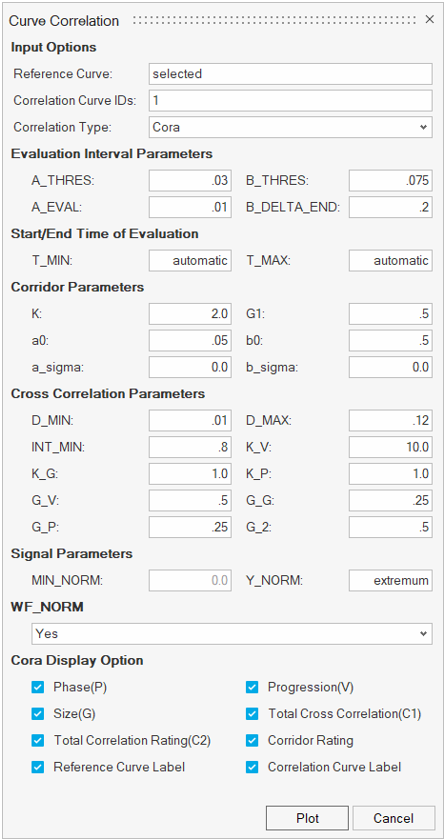Edit the A_THRES value field
The width and height of the screenshot is (444, 840).
[x=190, y=181]
